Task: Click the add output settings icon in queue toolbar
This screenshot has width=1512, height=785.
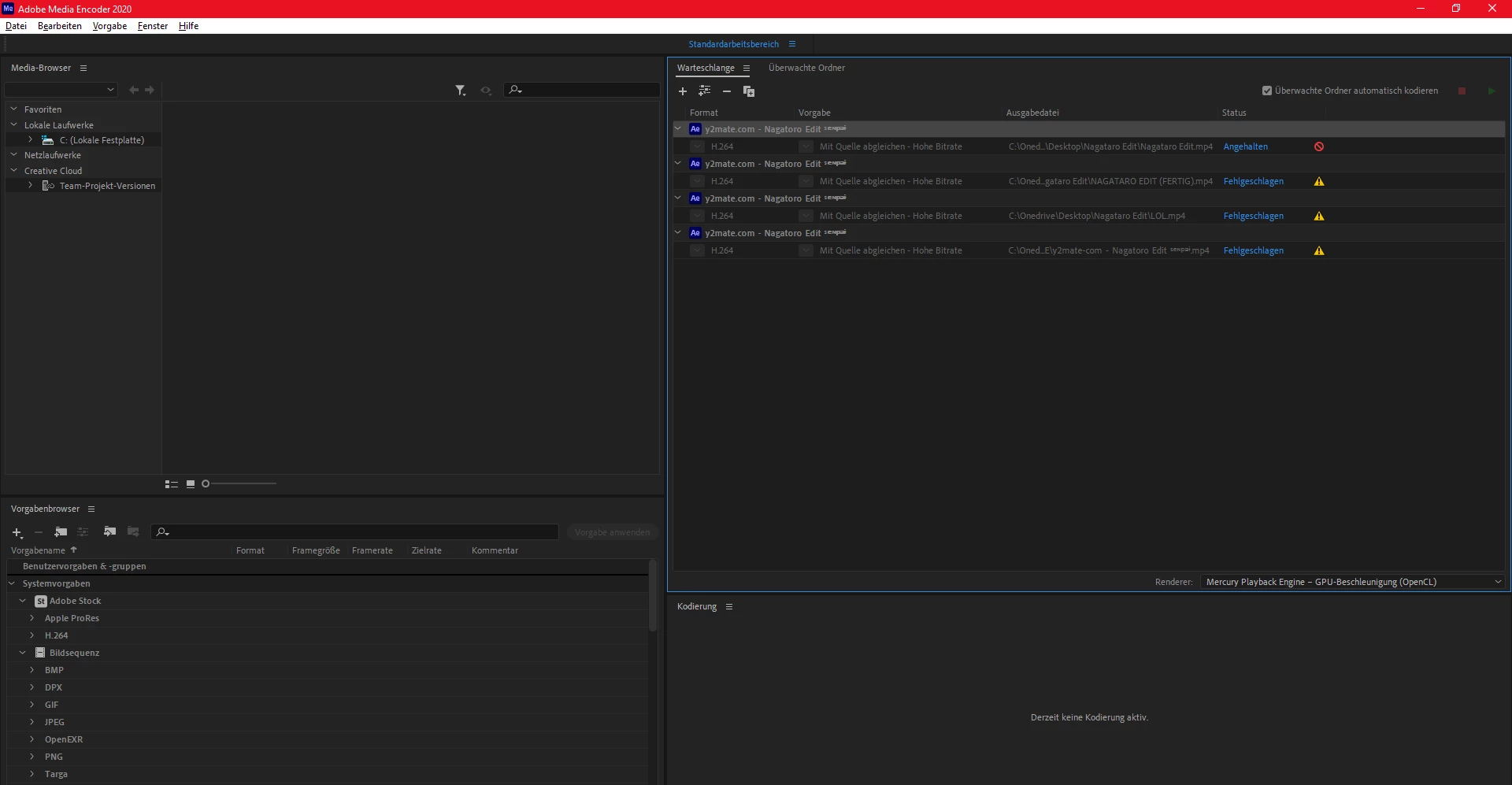Action: click(x=704, y=91)
